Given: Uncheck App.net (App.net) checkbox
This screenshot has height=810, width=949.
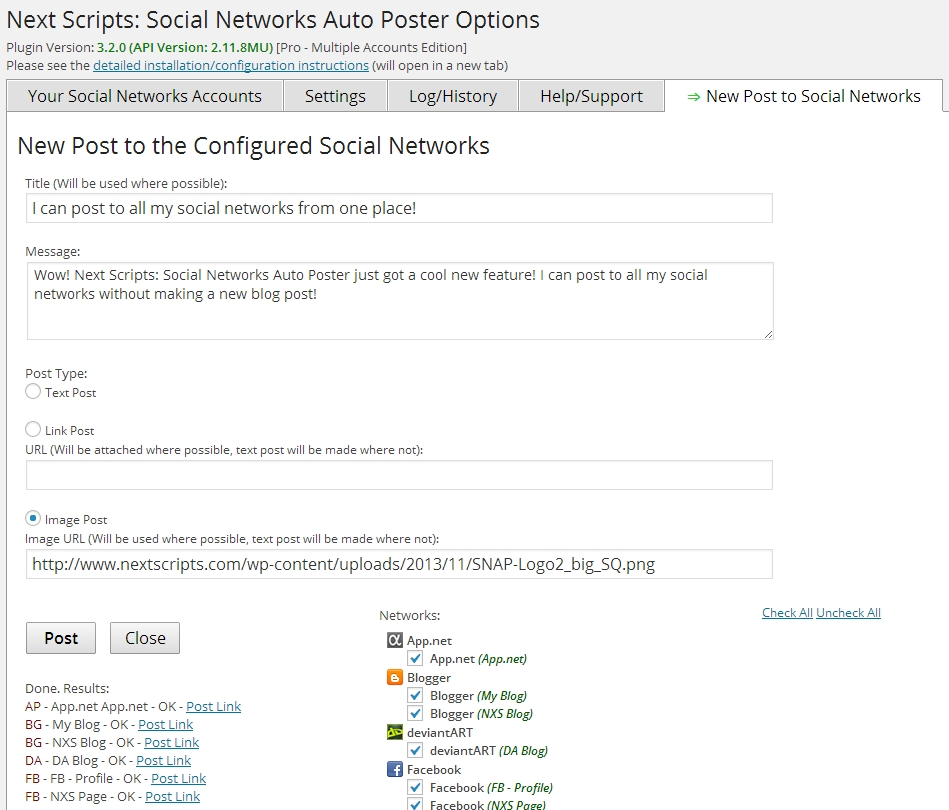Looking at the screenshot, I should 415,658.
